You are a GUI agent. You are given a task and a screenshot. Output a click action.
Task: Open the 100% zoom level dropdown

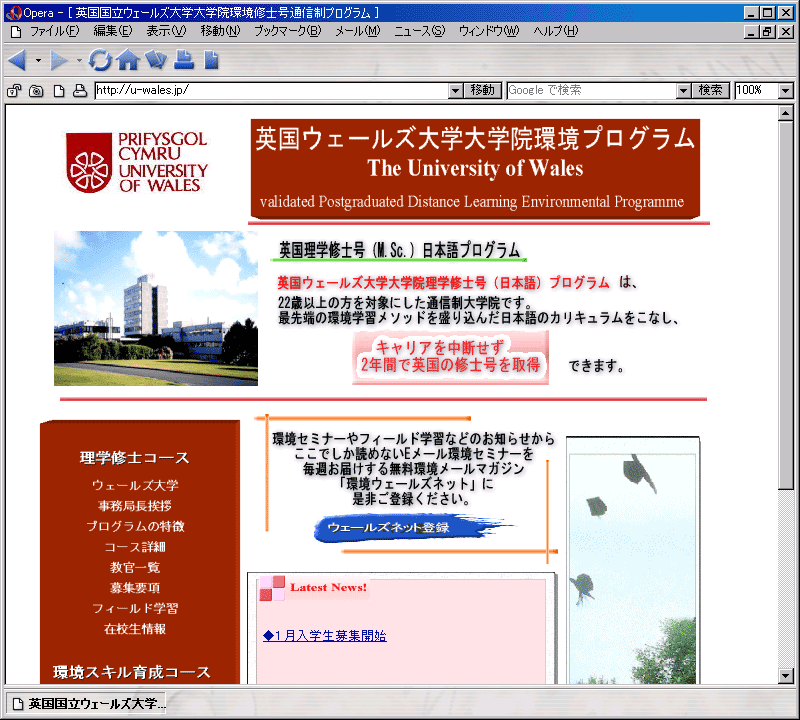(x=786, y=91)
